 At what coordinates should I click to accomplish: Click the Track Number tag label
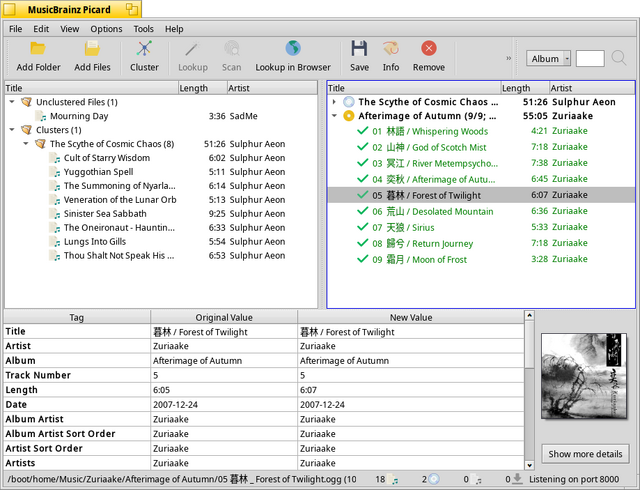[x=38, y=375]
